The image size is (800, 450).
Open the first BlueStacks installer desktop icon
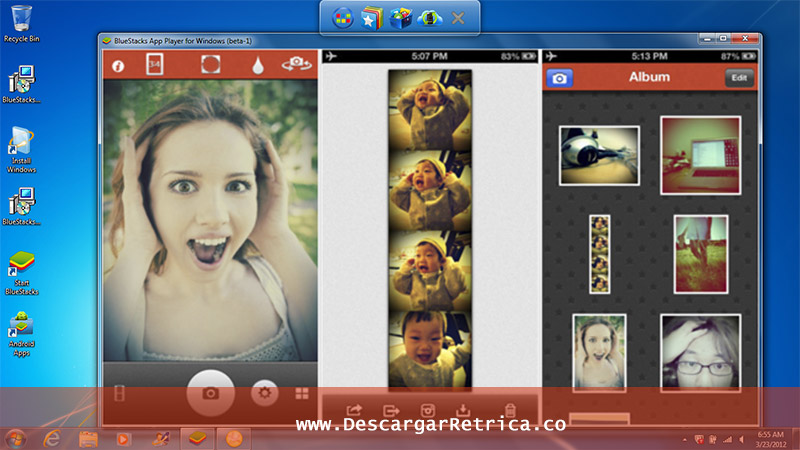click(21, 84)
